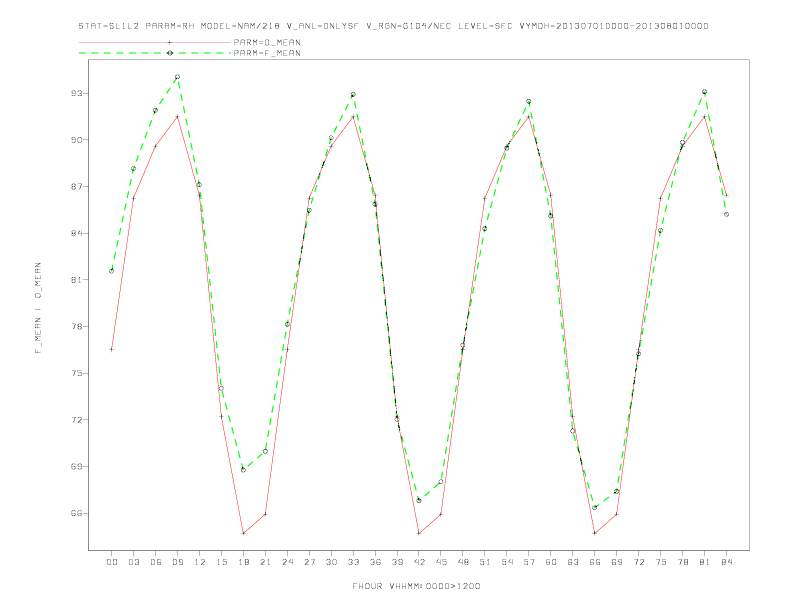Click the PARM=F_MEAN legend label

coord(267,53)
